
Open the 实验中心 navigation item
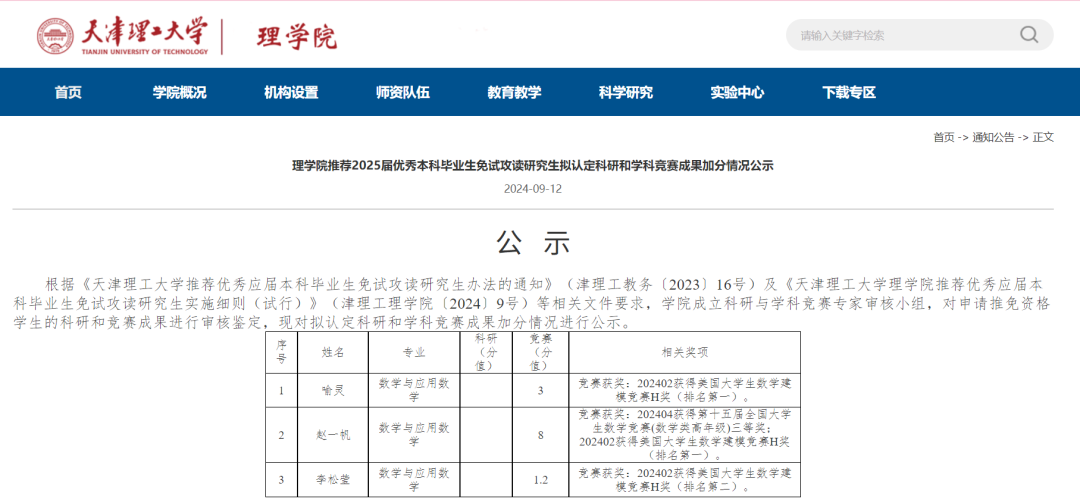click(x=738, y=92)
